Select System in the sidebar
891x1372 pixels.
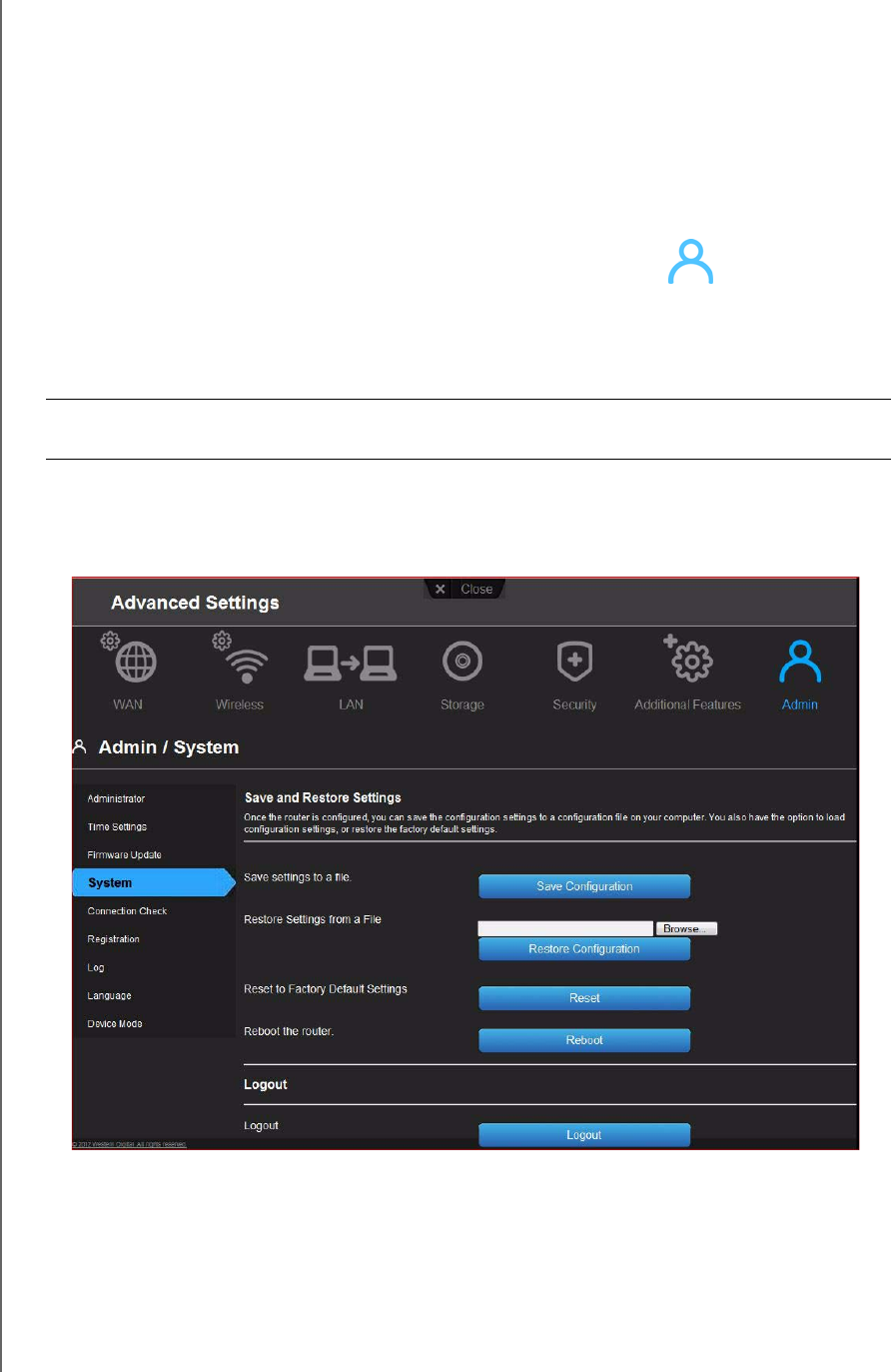(x=153, y=883)
